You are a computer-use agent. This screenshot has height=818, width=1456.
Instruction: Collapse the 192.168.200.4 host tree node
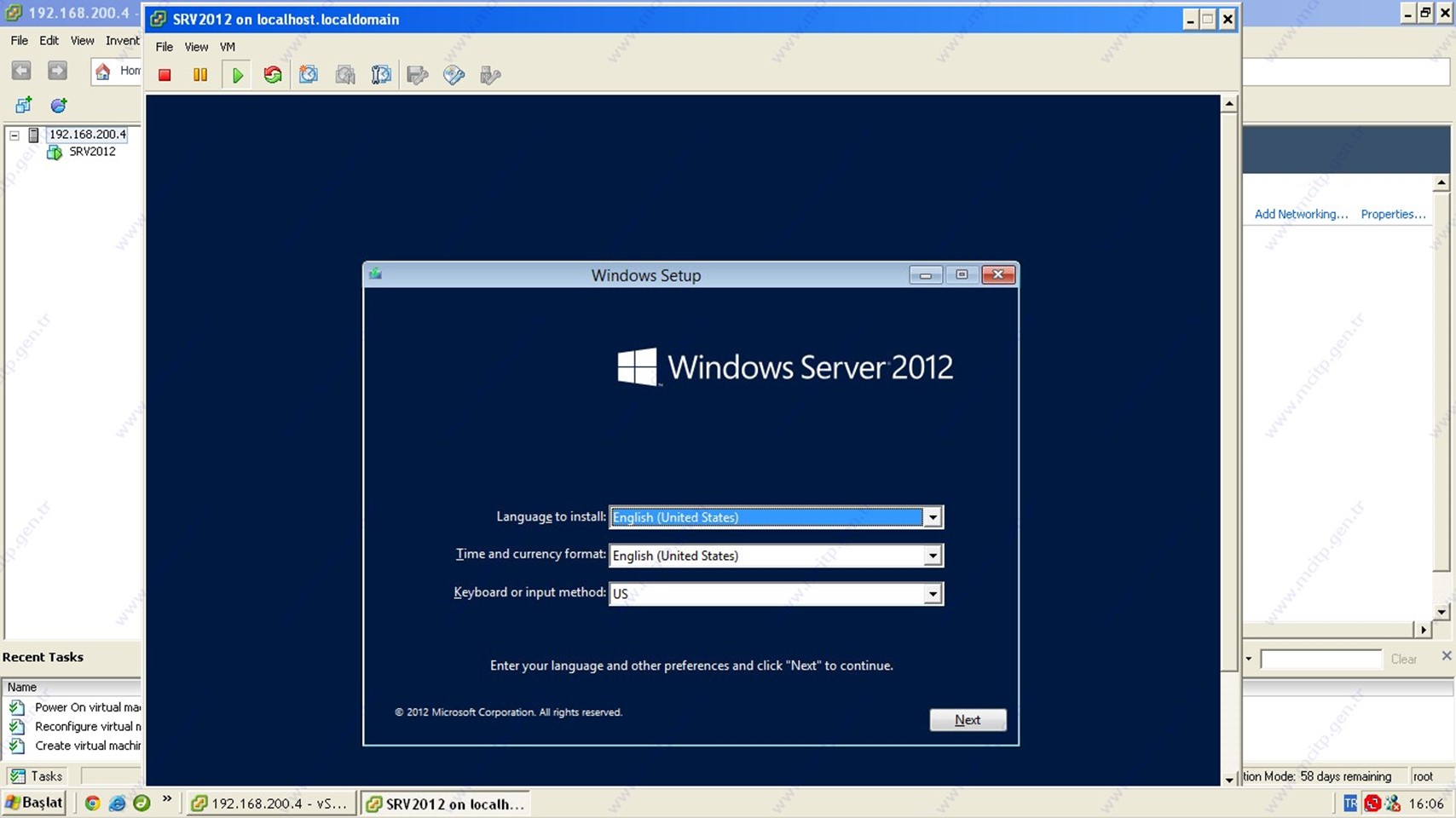[x=14, y=135]
